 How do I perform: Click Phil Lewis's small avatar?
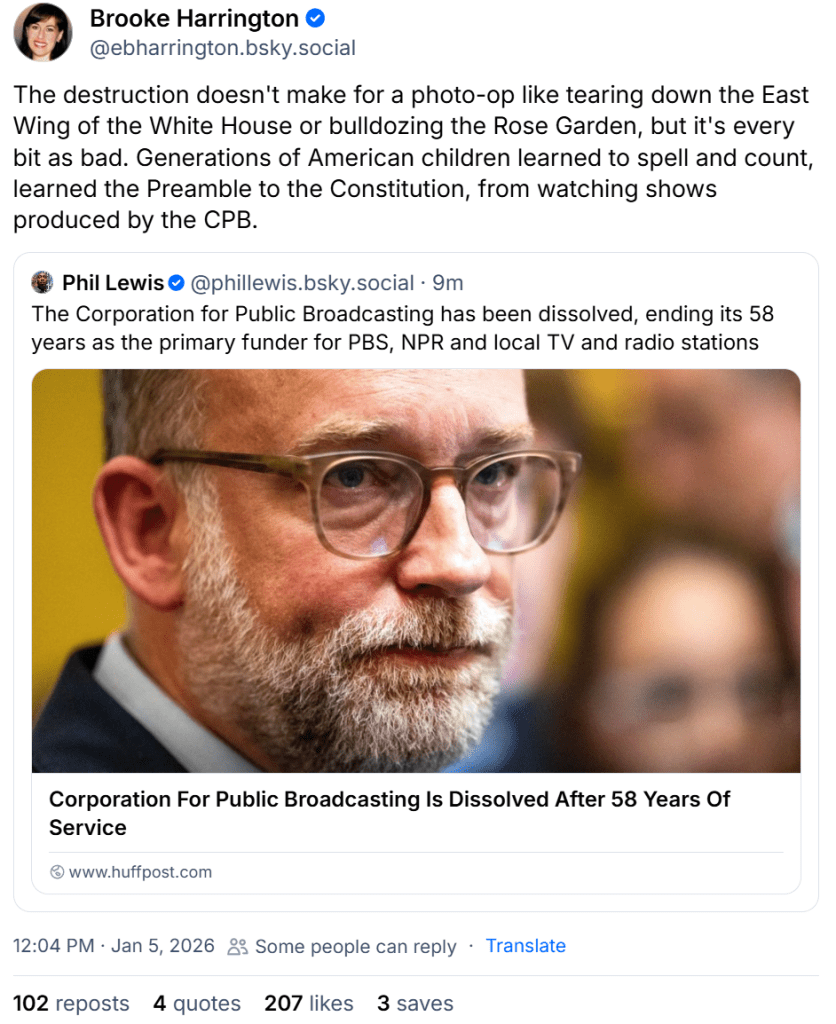[43, 282]
